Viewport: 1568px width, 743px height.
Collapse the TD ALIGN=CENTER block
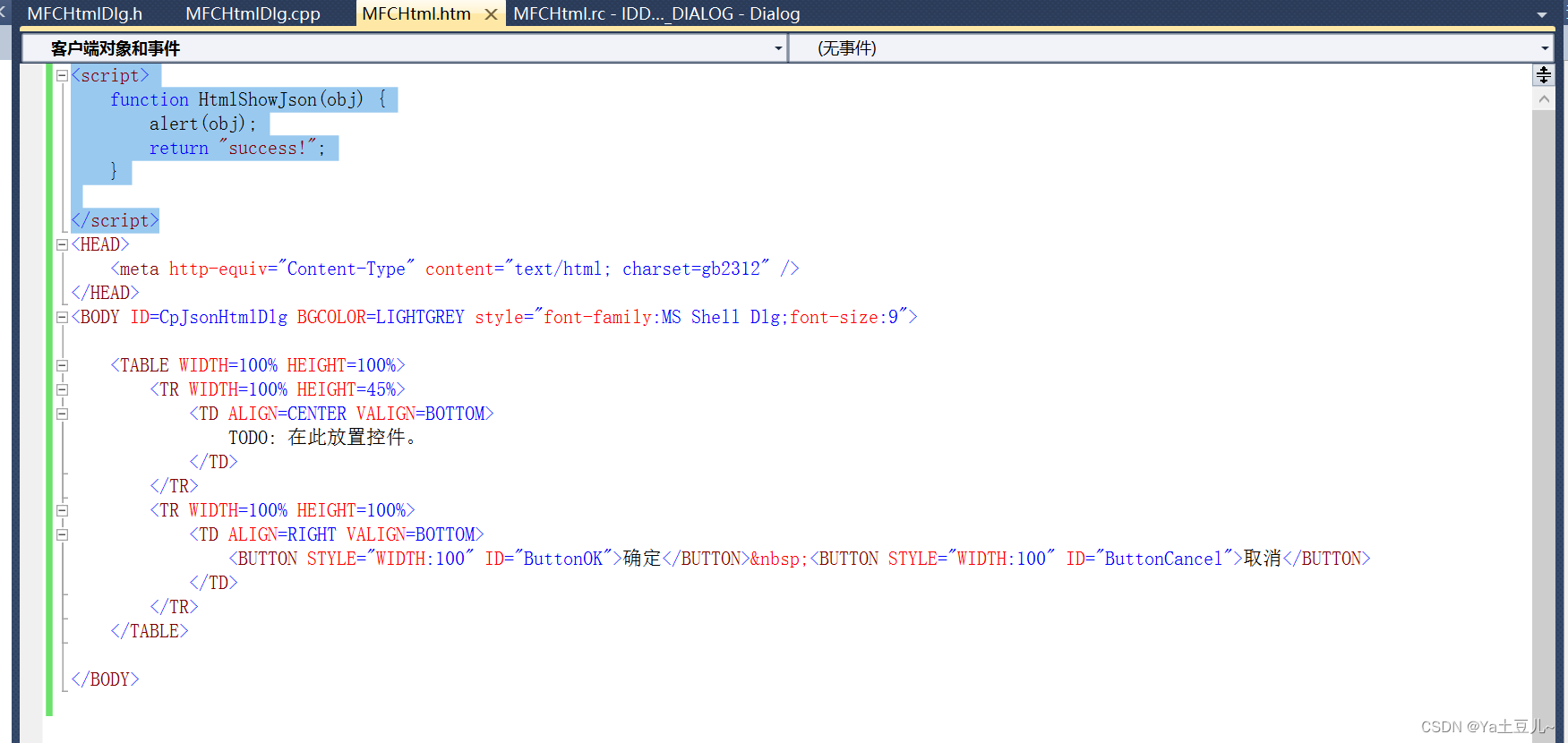pyautogui.click(x=62, y=414)
